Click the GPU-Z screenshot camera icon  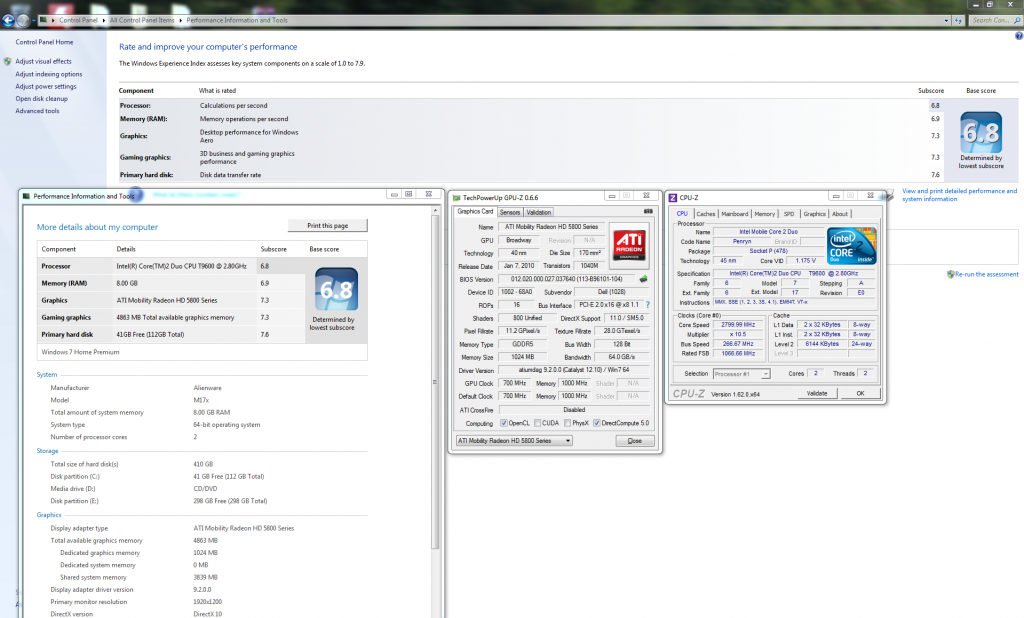[648, 211]
